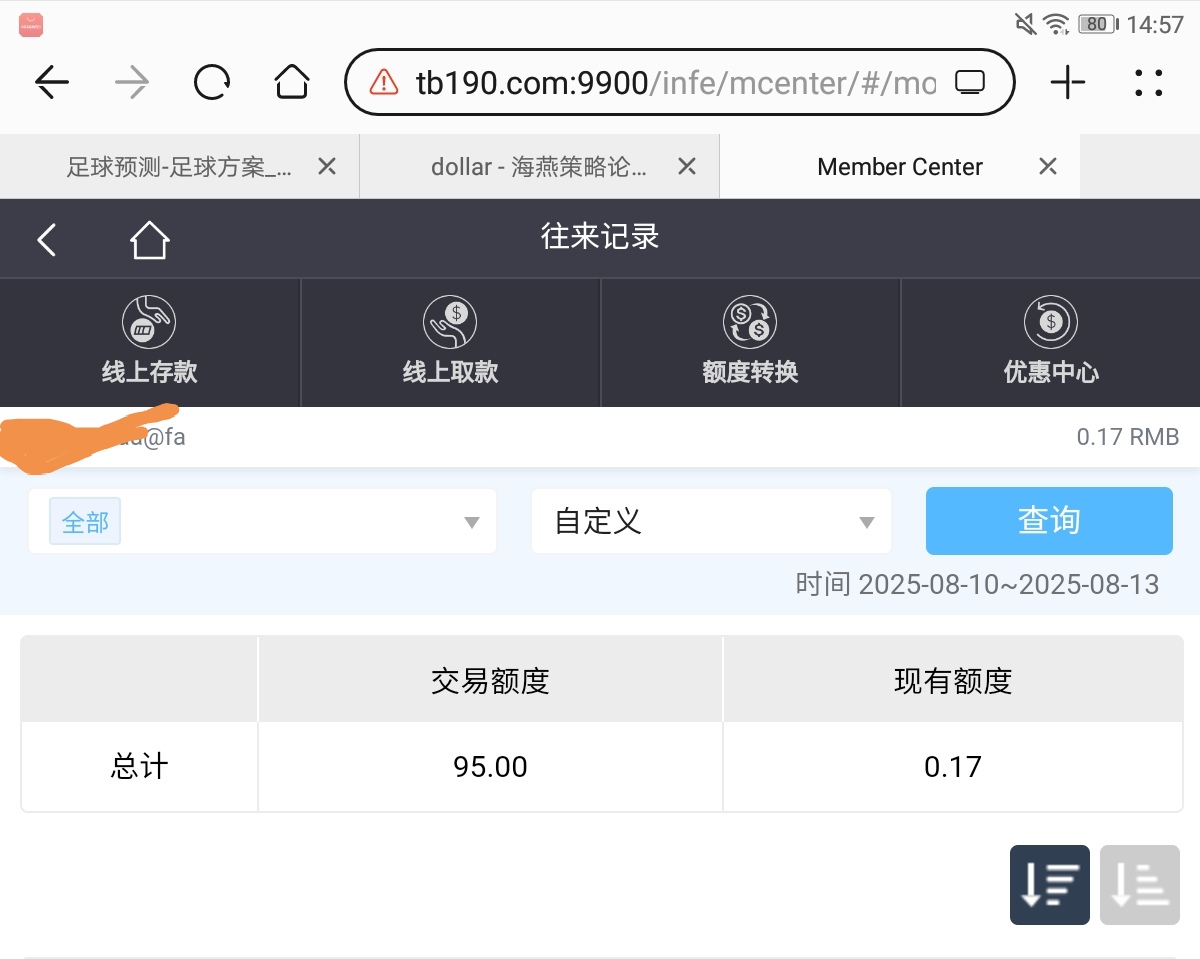This screenshot has height=959, width=1200.
Task: Select the grayed ascending sort toggle
Action: click(1139, 884)
